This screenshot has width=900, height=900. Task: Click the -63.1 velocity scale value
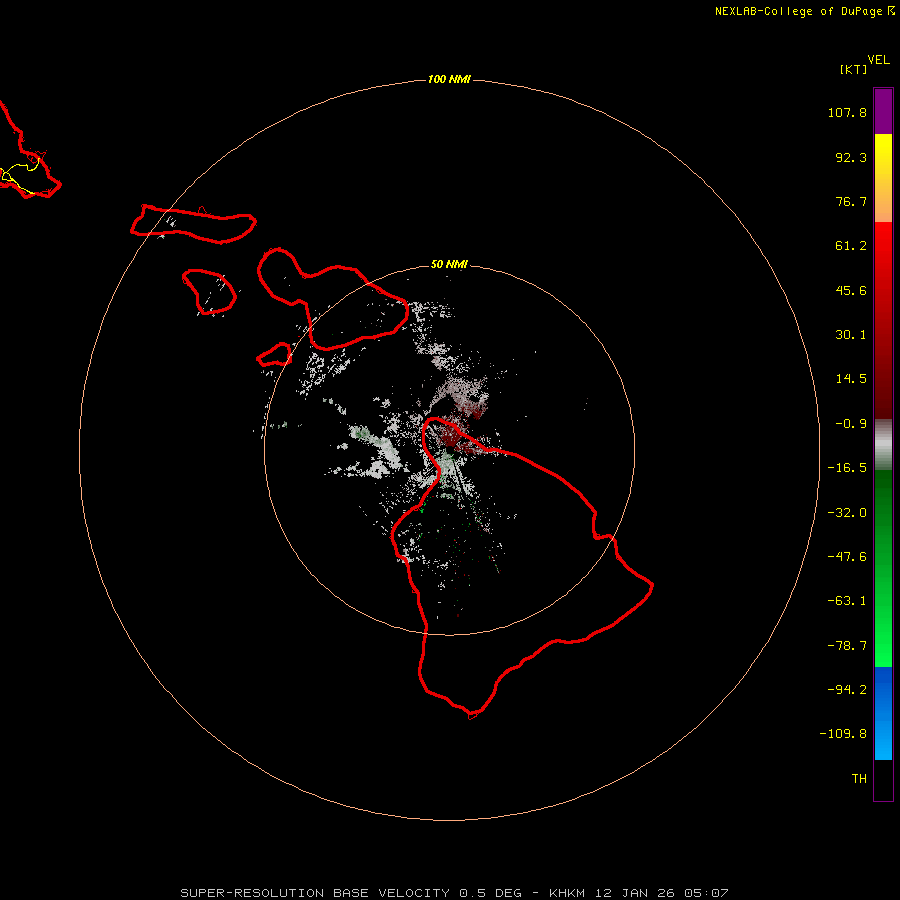(x=847, y=601)
